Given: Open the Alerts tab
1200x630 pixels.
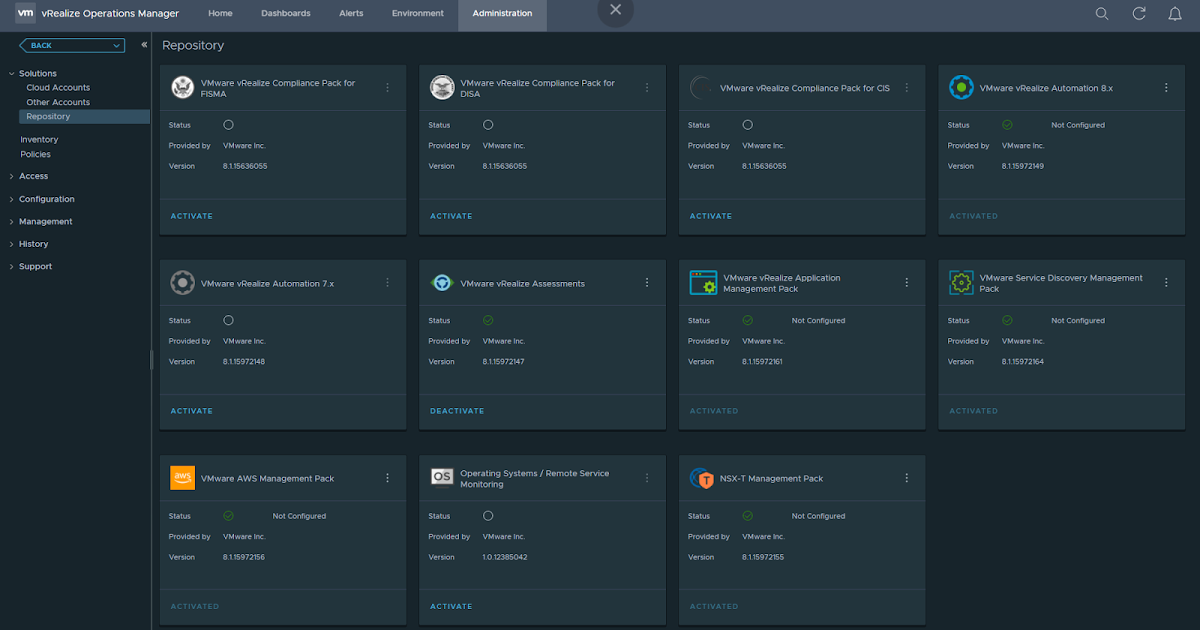Looking at the screenshot, I should [351, 14].
